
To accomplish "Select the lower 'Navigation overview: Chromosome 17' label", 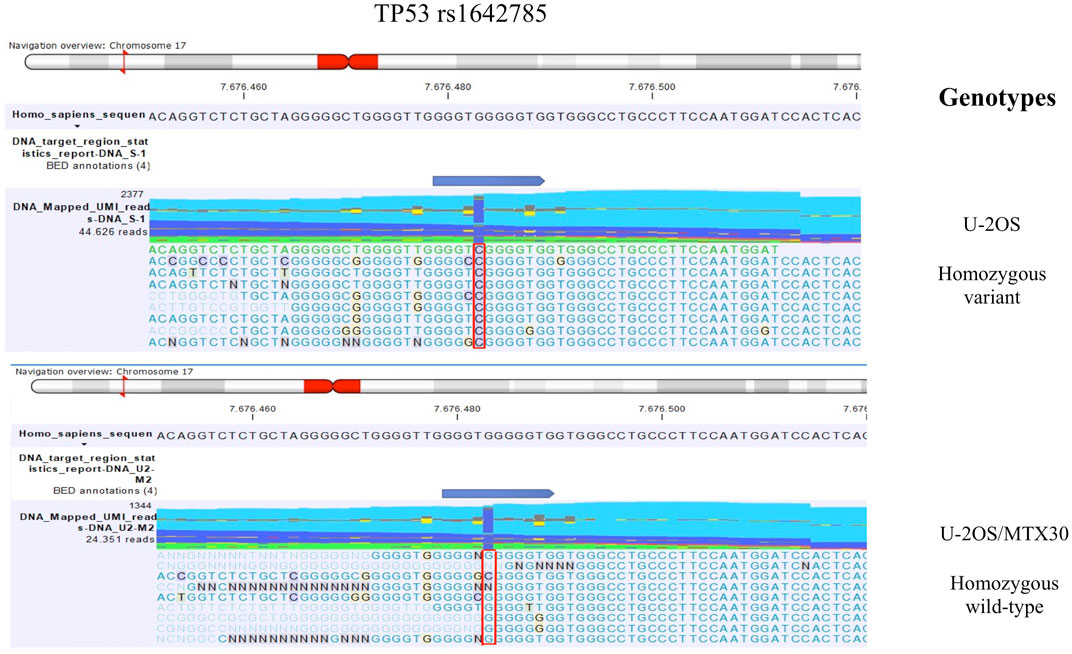I will pos(104,371).
